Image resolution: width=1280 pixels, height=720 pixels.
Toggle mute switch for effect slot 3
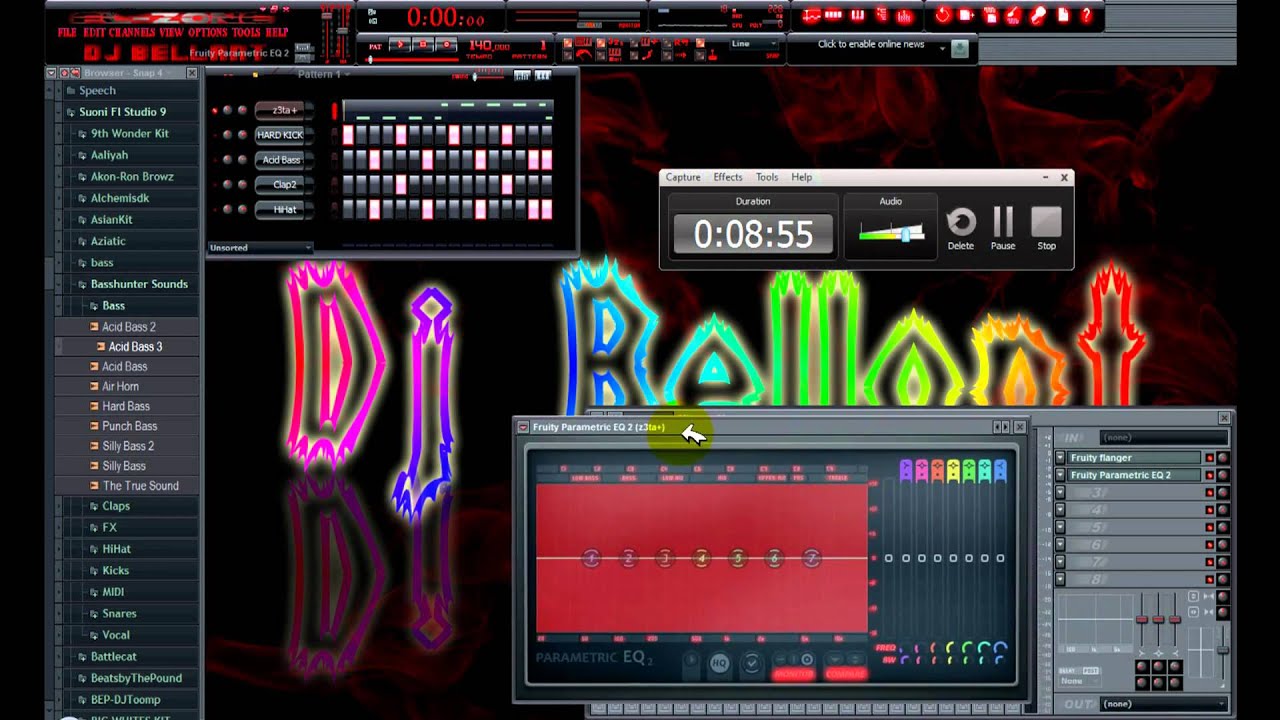coord(1209,492)
